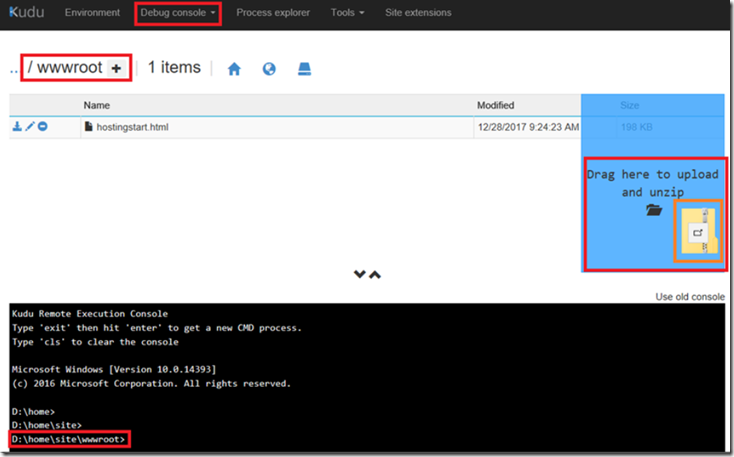The image size is (734, 457).
Task: Expand the Tools dropdown menu
Action: pos(347,13)
